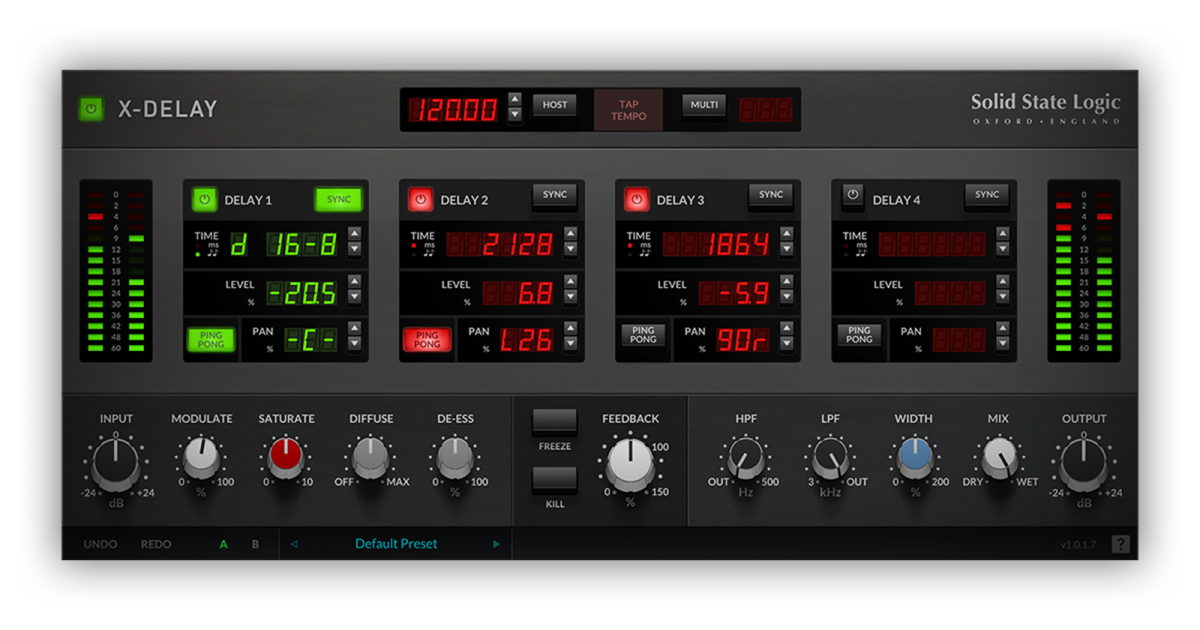Decrease Delay 1 time with down arrow
Viewport: 1200px width, 630px height.
click(354, 249)
